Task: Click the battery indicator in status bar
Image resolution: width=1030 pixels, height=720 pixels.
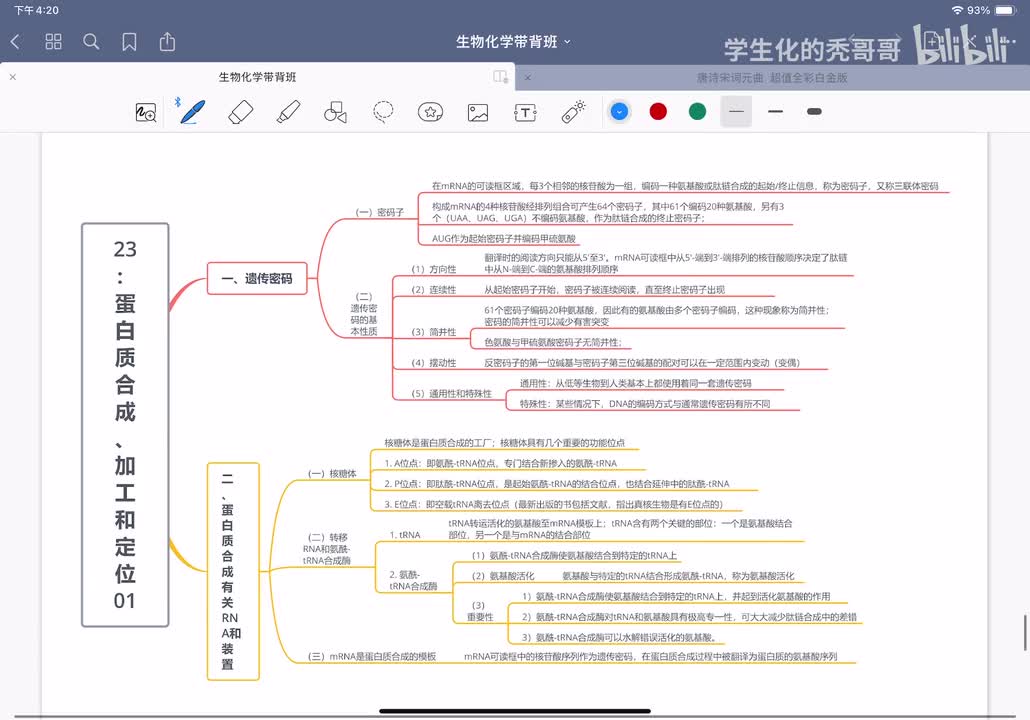Action: pos(1005,11)
